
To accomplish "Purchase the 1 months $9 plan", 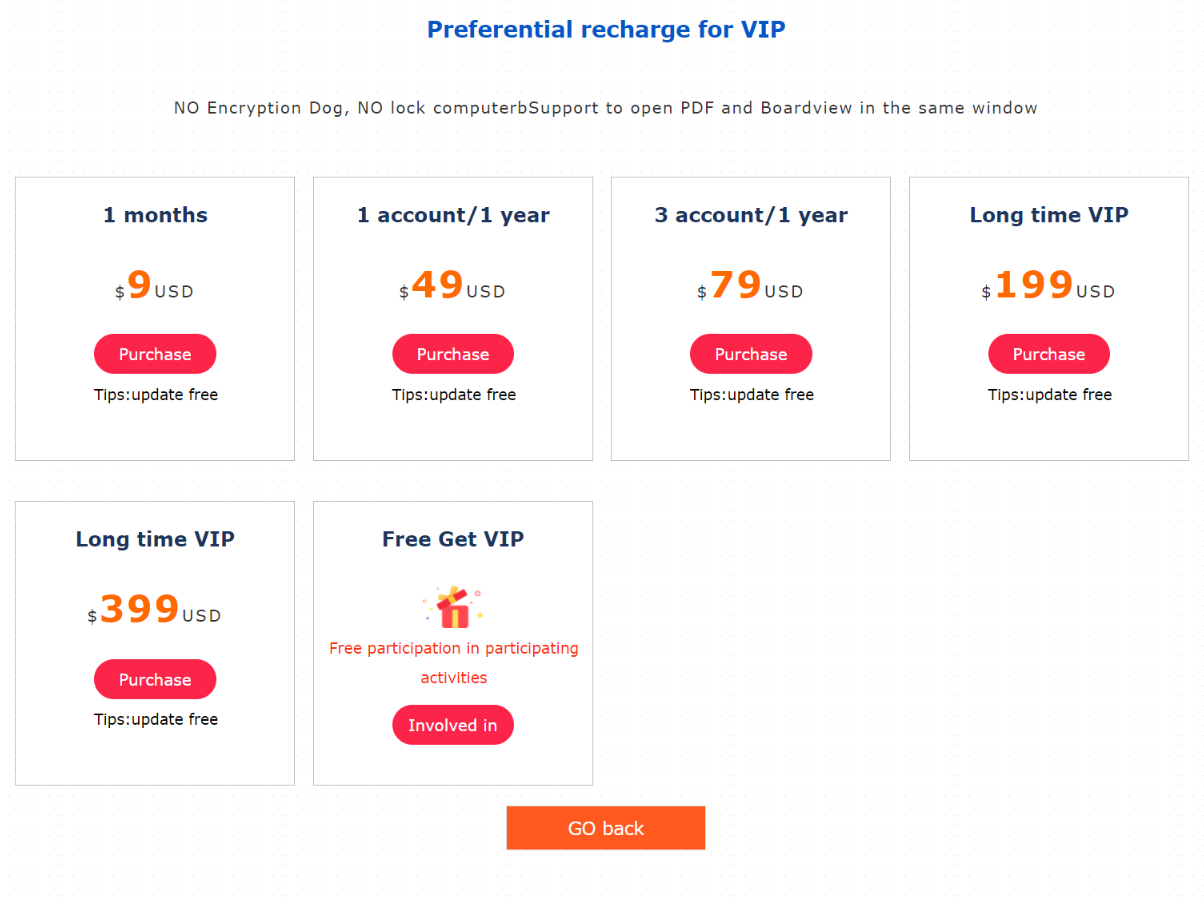I will pyautogui.click(x=155, y=354).
